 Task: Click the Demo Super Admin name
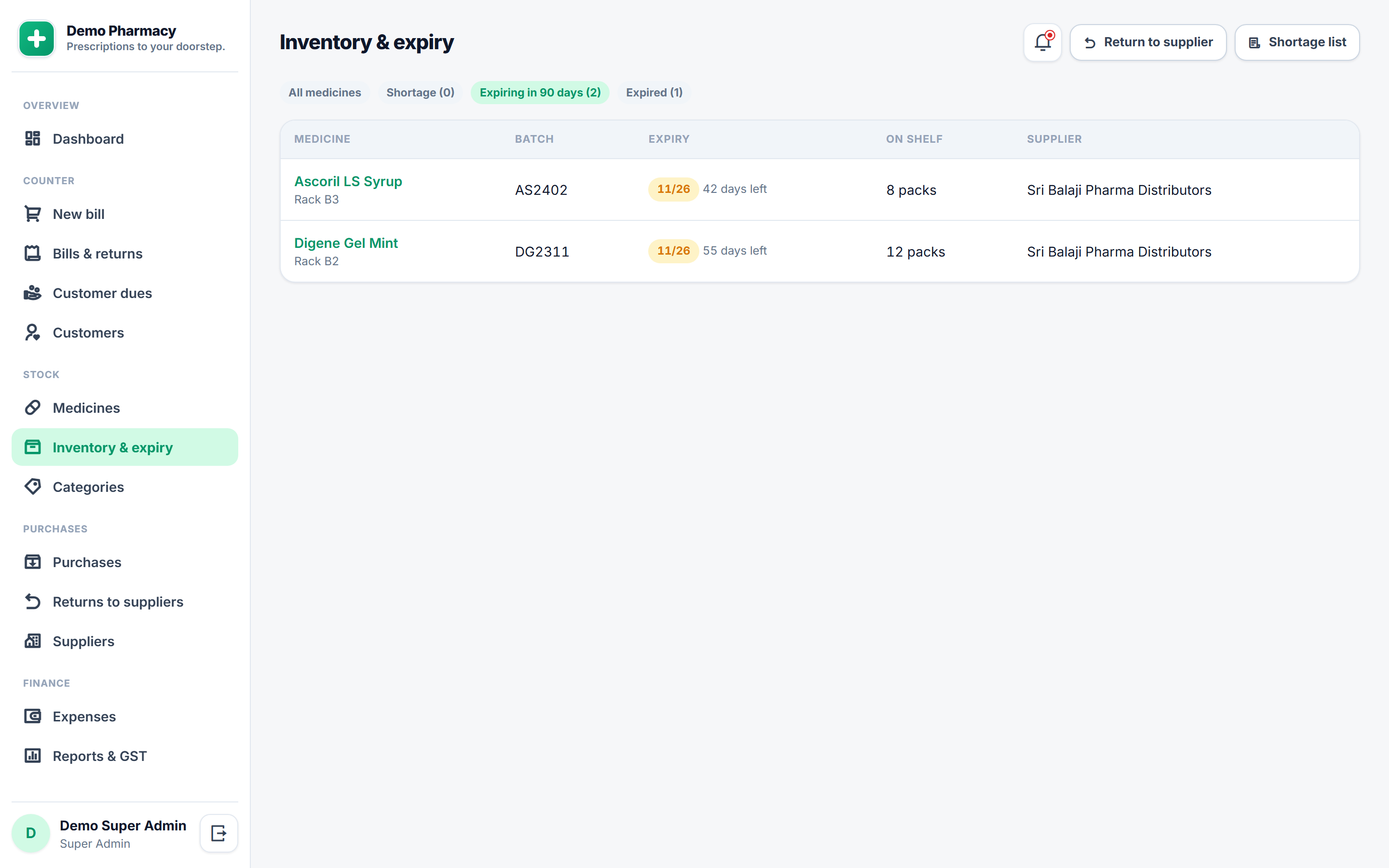point(123,825)
